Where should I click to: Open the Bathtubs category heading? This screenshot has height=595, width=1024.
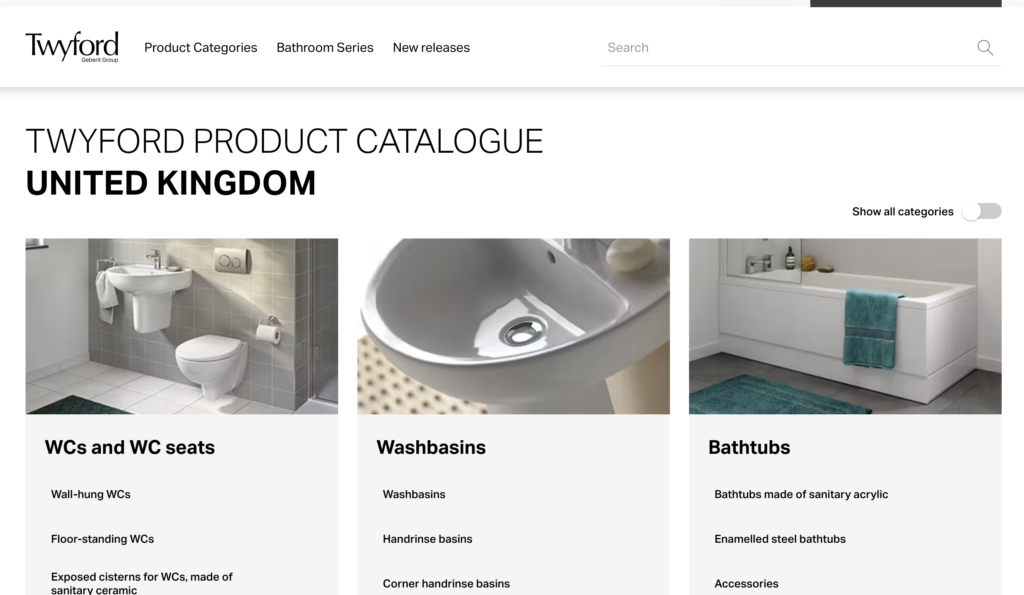click(x=749, y=447)
